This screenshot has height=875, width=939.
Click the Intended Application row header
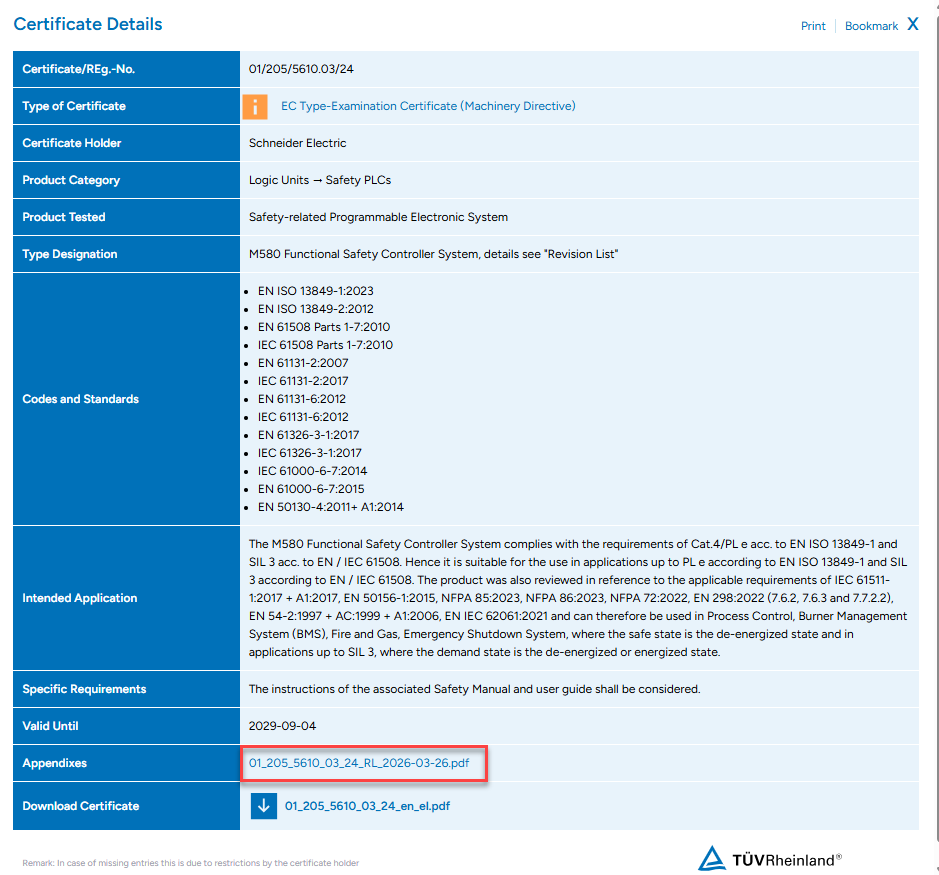(126, 598)
